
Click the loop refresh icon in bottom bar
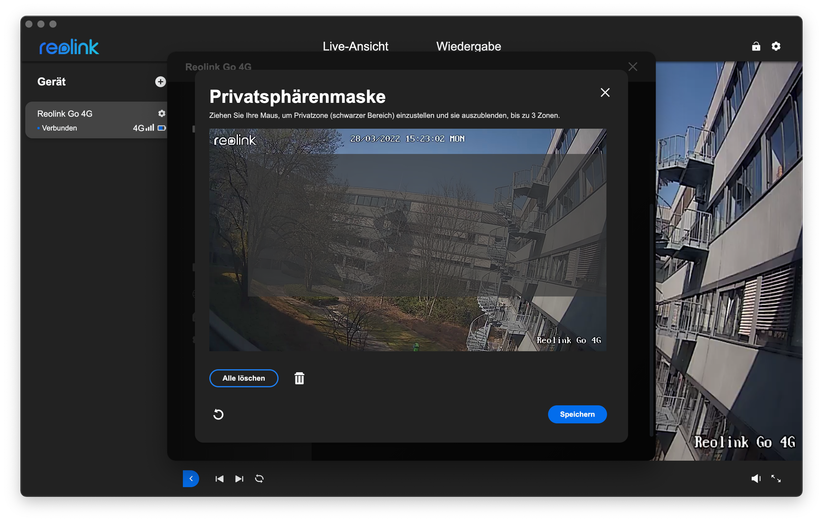(x=259, y=479)
